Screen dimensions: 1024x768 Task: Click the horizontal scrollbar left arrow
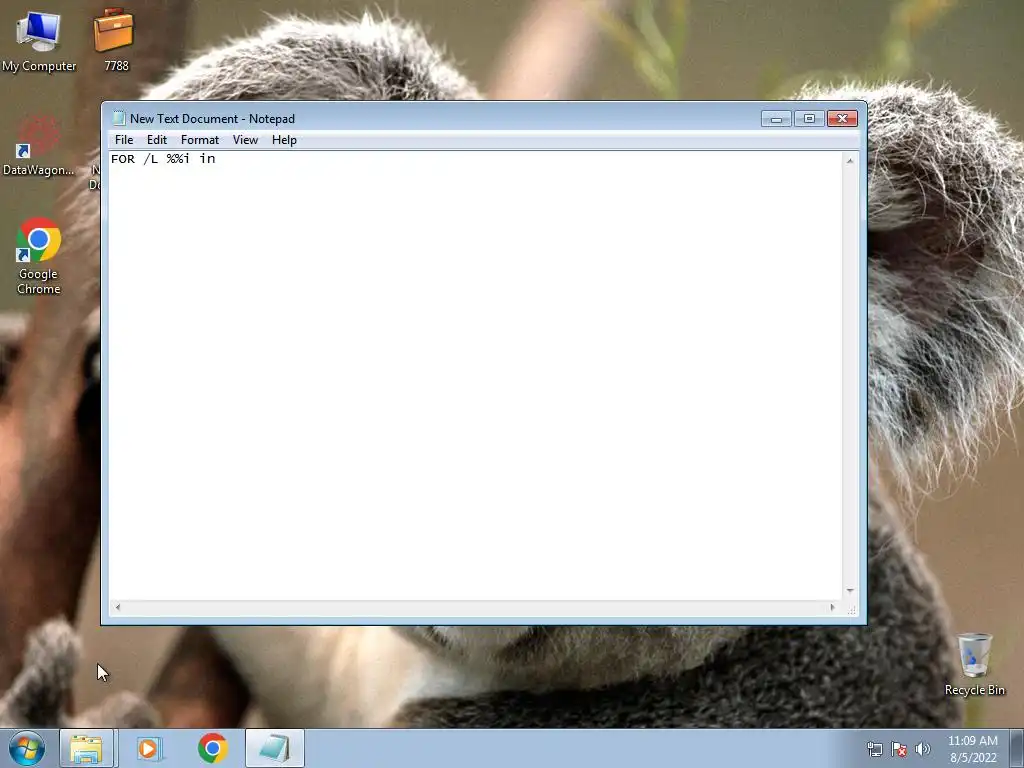(x=118, y=607)
